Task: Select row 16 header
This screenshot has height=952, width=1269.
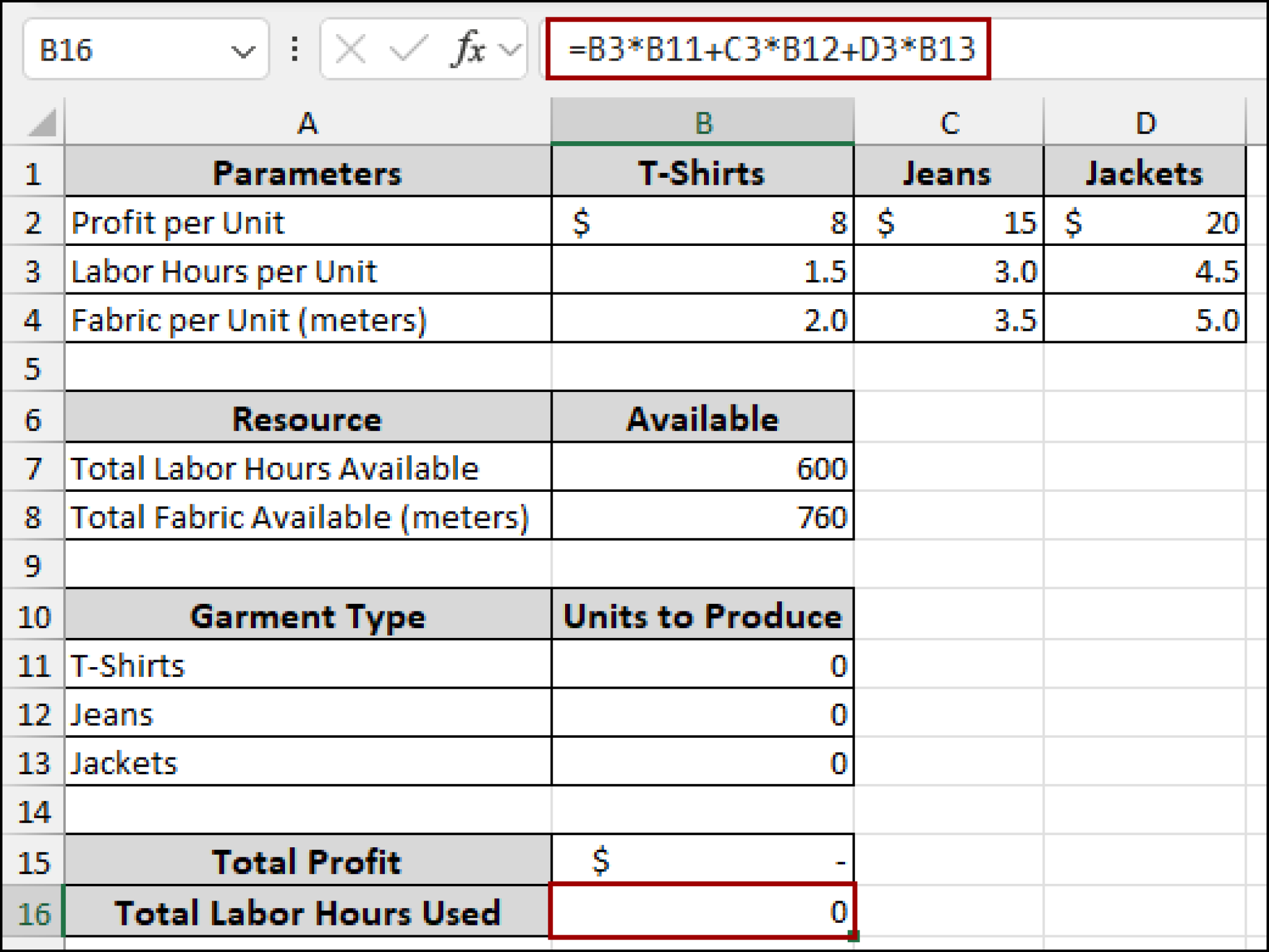Action: [35, 912]
